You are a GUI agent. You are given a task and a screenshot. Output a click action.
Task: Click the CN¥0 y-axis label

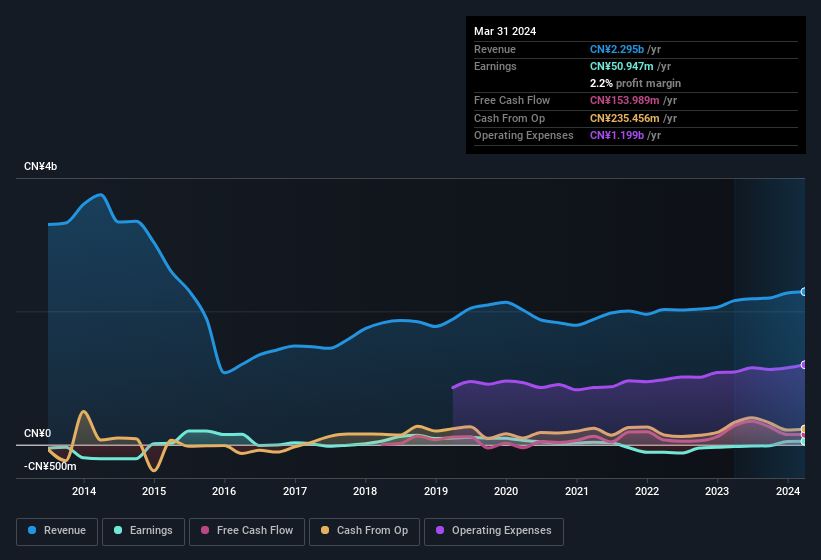coord(37,433)
